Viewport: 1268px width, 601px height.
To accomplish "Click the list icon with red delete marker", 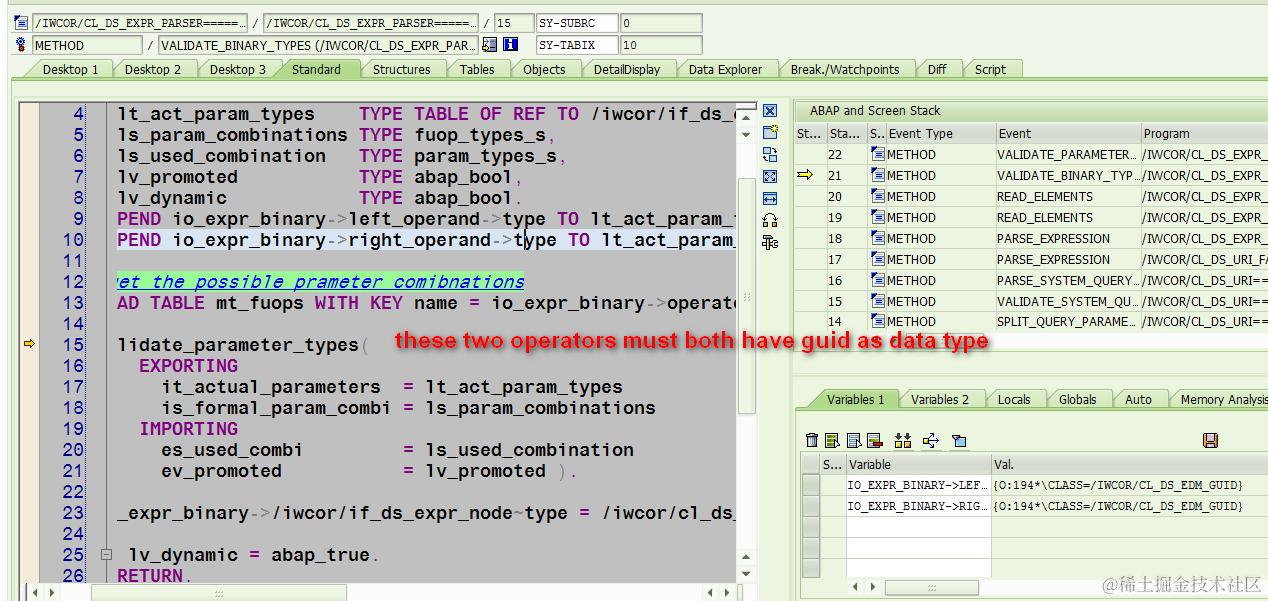I will (874, 440).
